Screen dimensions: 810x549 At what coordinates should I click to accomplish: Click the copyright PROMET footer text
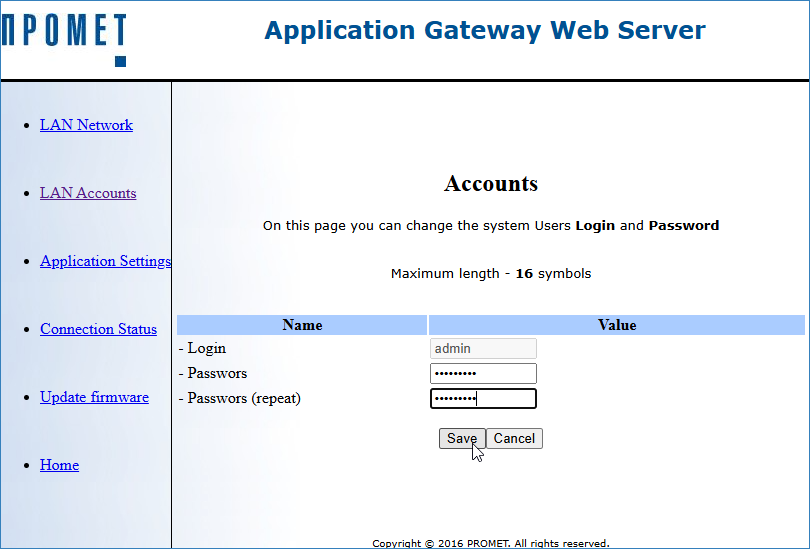pyautogui.click(x=491, y=543)
